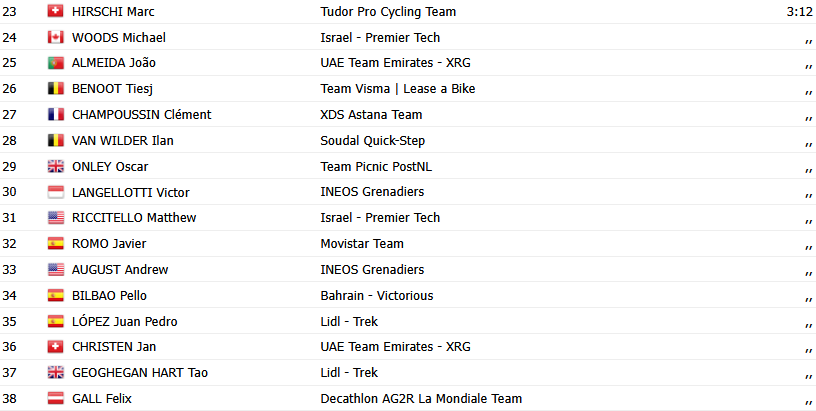Click US flag beside RICCITELLO Matthew
The image size is (816, 411).
(55, 218)
